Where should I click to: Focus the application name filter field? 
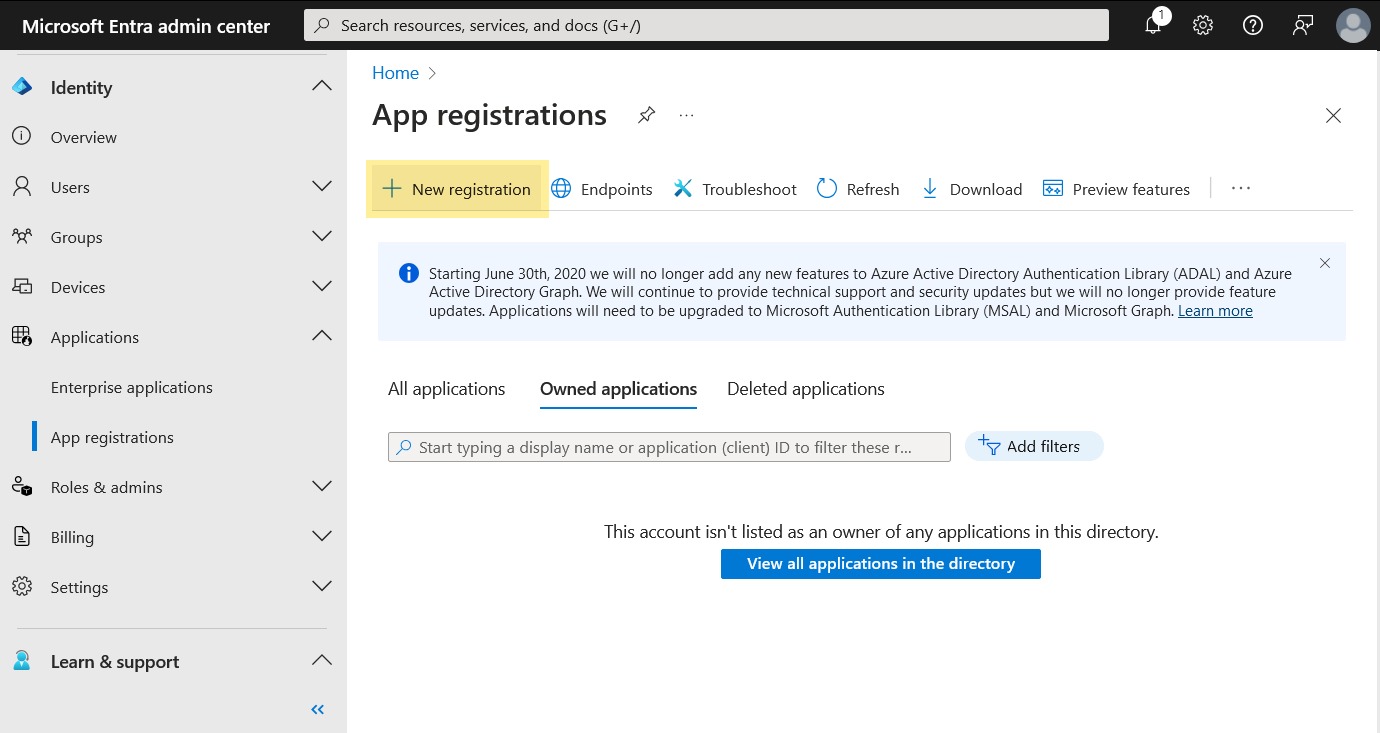(669, 447)
